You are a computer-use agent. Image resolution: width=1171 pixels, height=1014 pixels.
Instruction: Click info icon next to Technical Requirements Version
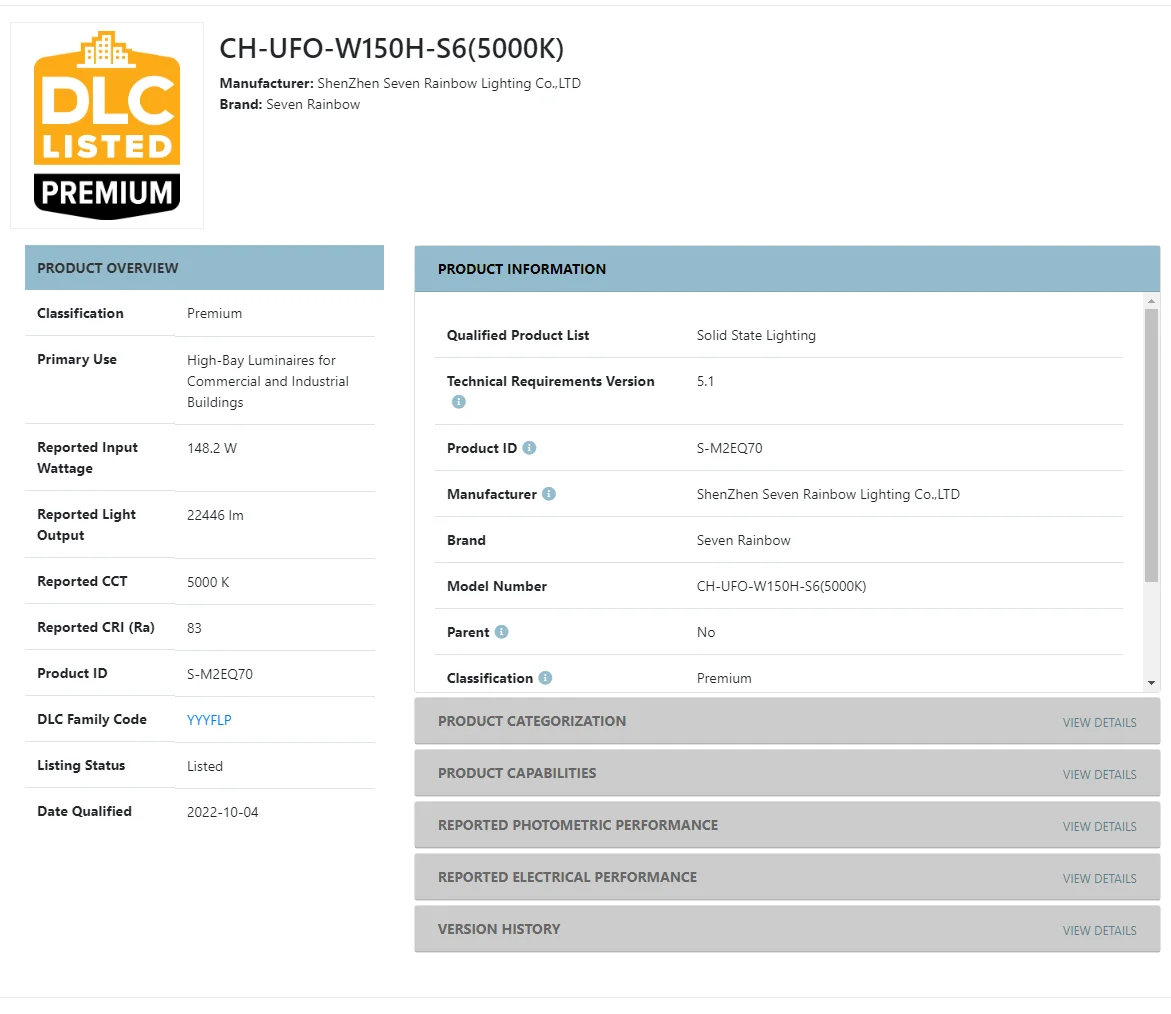pos(459,402)
